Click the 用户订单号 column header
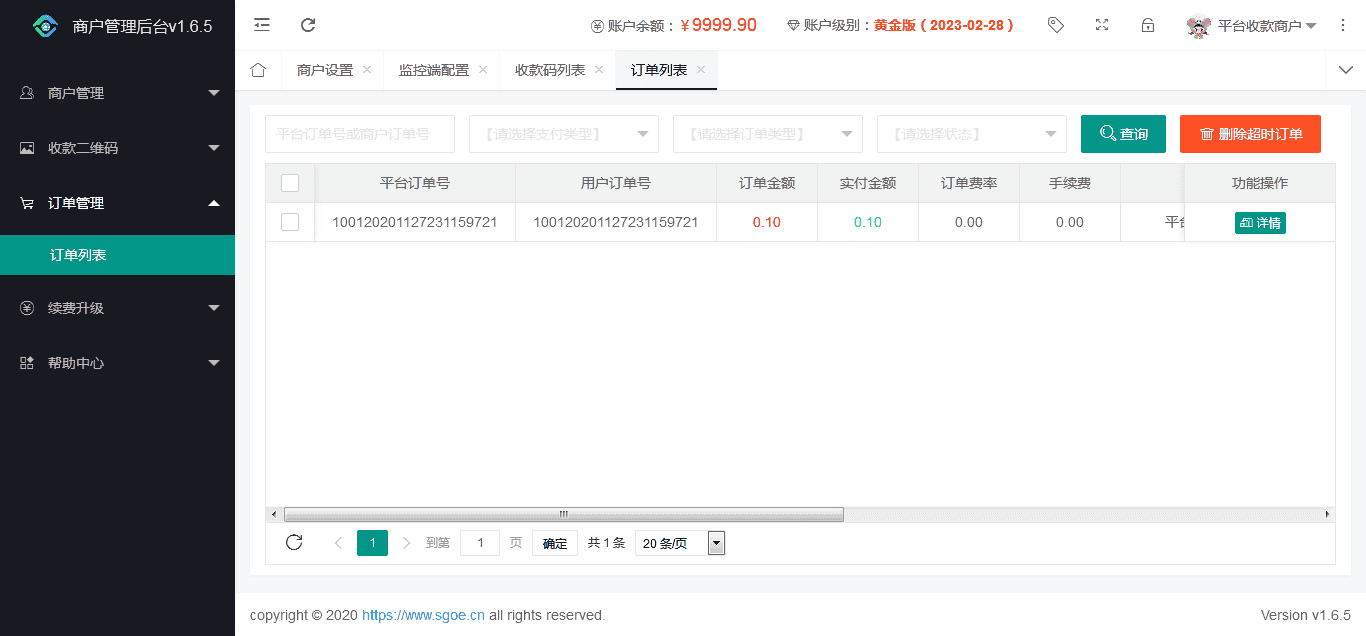This screenshot has width=1366, height=636. coord(616,183)
